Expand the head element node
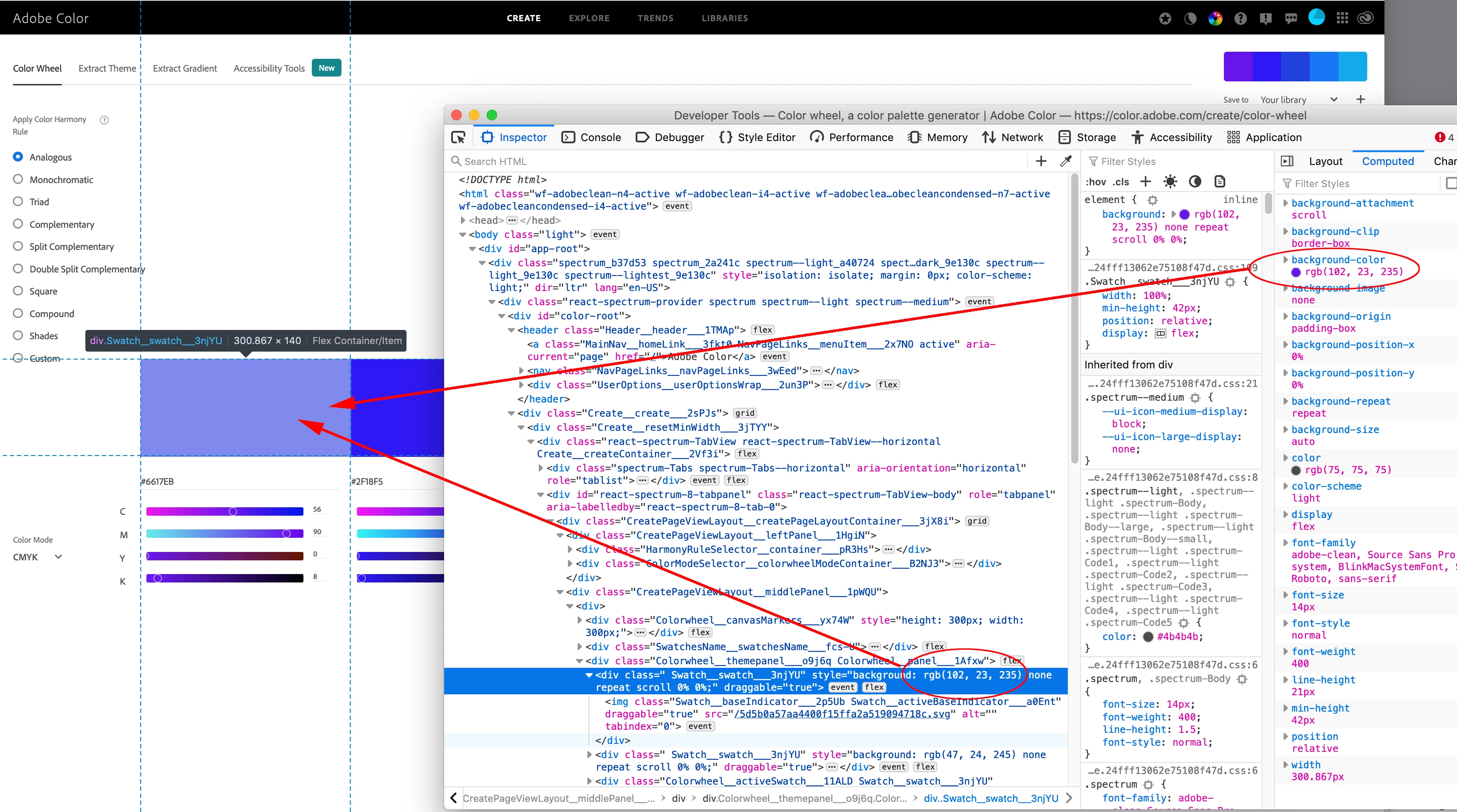 (x=463, y=221)
